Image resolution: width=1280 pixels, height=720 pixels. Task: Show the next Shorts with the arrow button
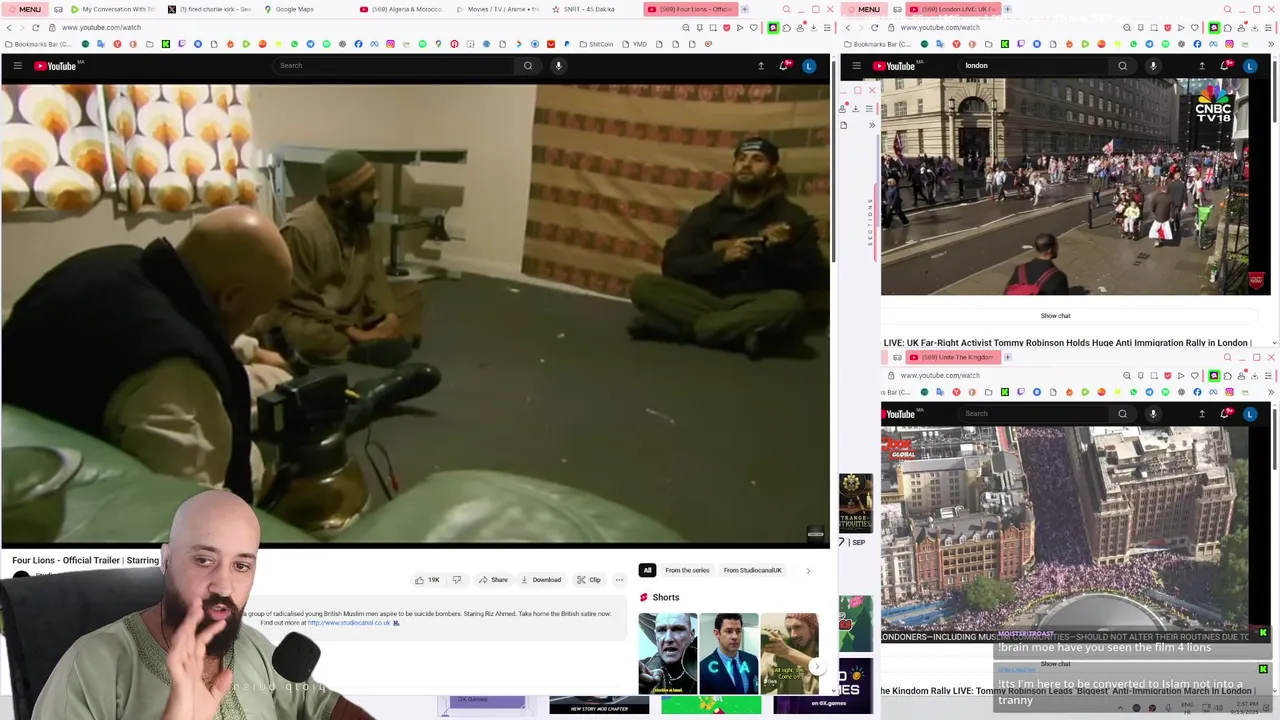click(816, 666)
